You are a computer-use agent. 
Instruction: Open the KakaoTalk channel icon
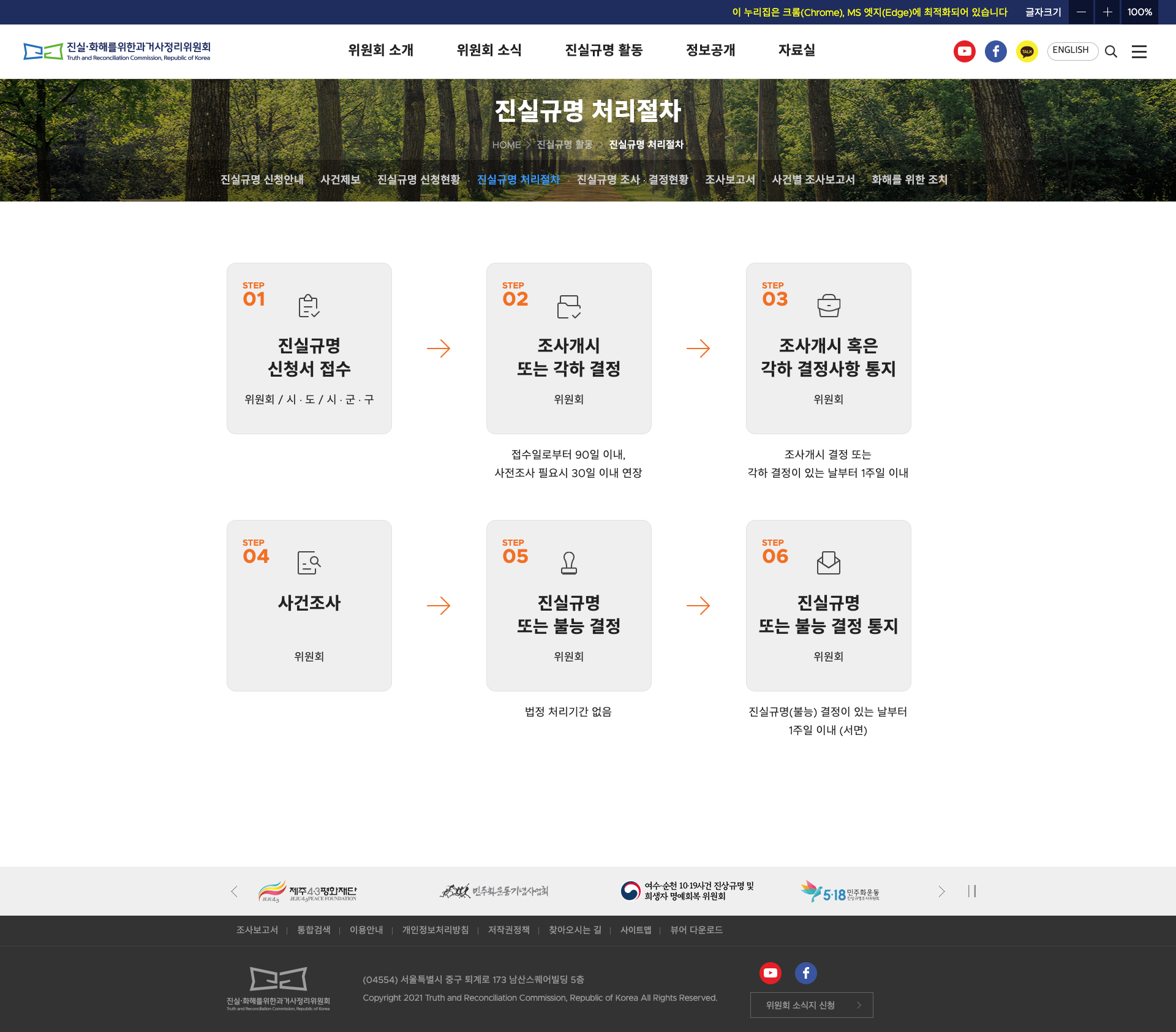coord(1027,51)
